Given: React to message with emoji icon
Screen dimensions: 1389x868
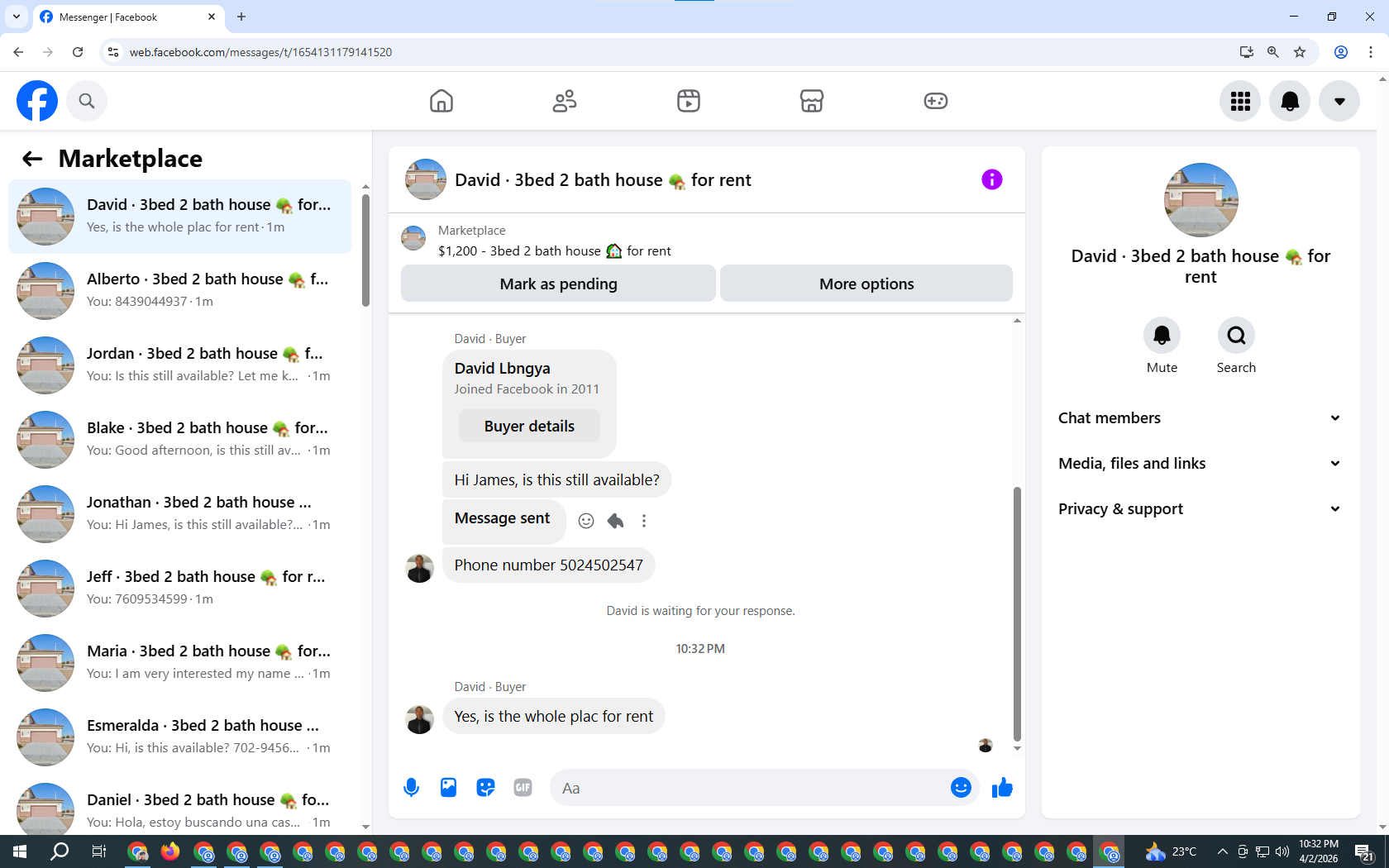Looking at the screenshot, I should point(586,521).
